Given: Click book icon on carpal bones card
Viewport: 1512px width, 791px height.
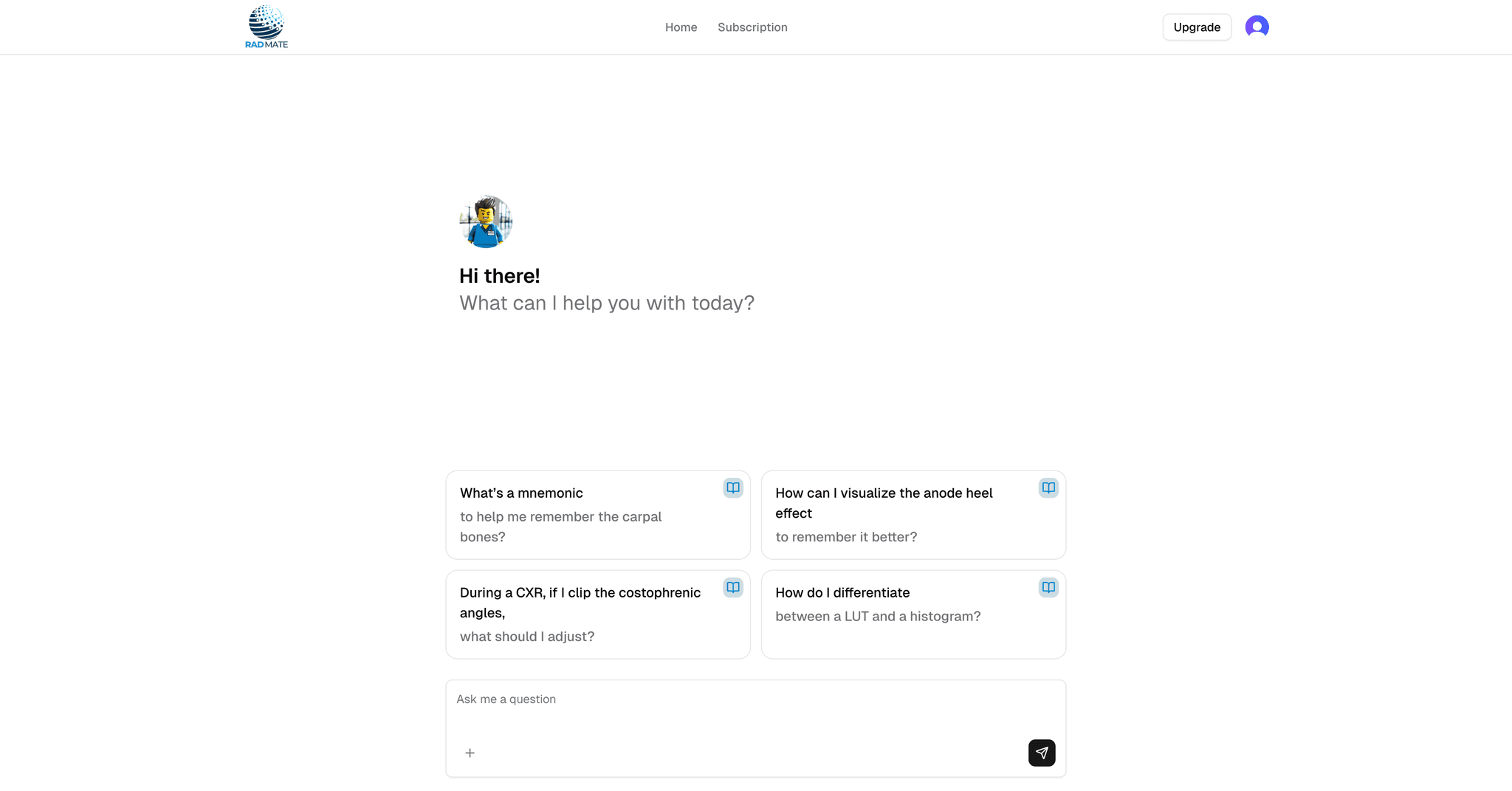Looking at the screenshot, I should 732,487.
